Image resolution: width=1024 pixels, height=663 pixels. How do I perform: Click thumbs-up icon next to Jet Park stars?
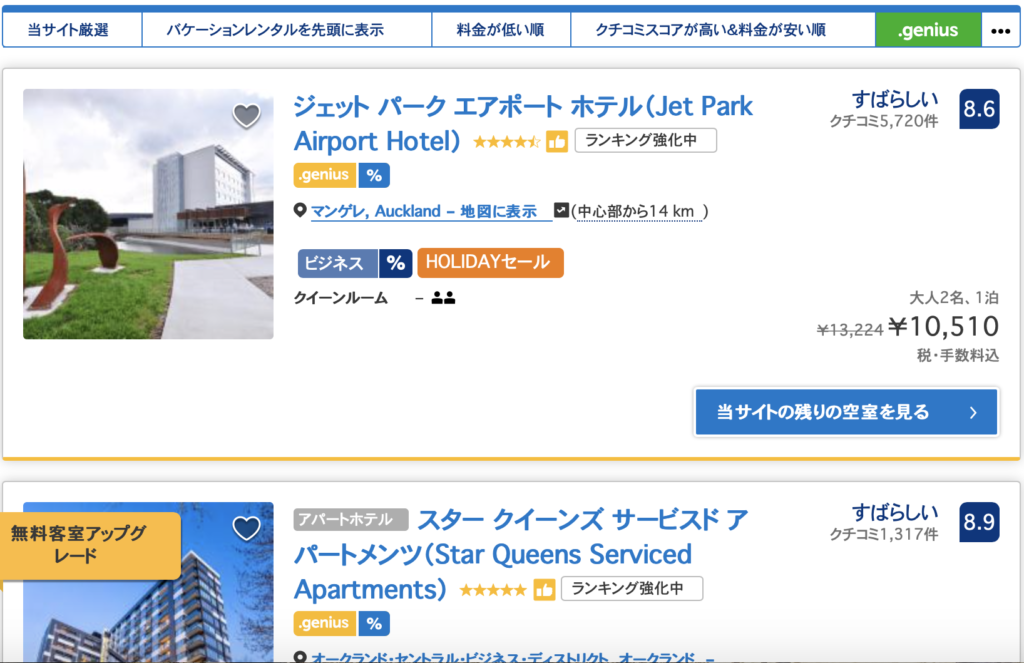point(557,141)
